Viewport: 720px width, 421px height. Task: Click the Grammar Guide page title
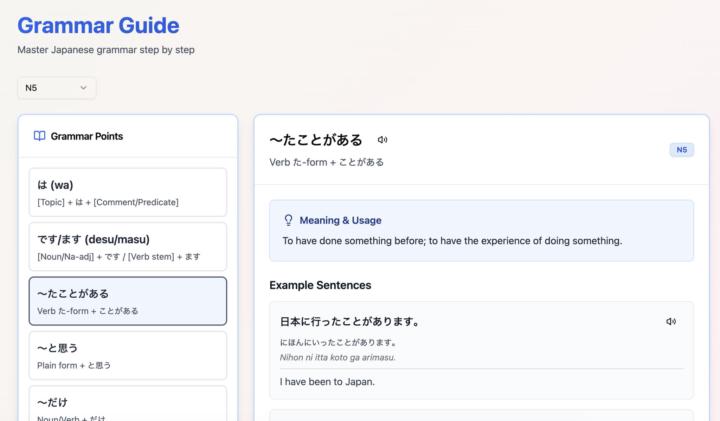pyautogui.click(x=98, y=25)
